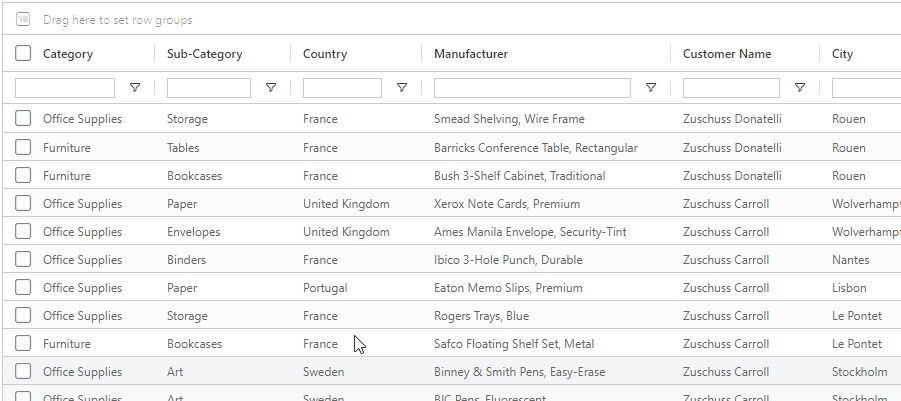
Task: Select the Barricks Conference Table row checkbox
Action: coord(23,147)
